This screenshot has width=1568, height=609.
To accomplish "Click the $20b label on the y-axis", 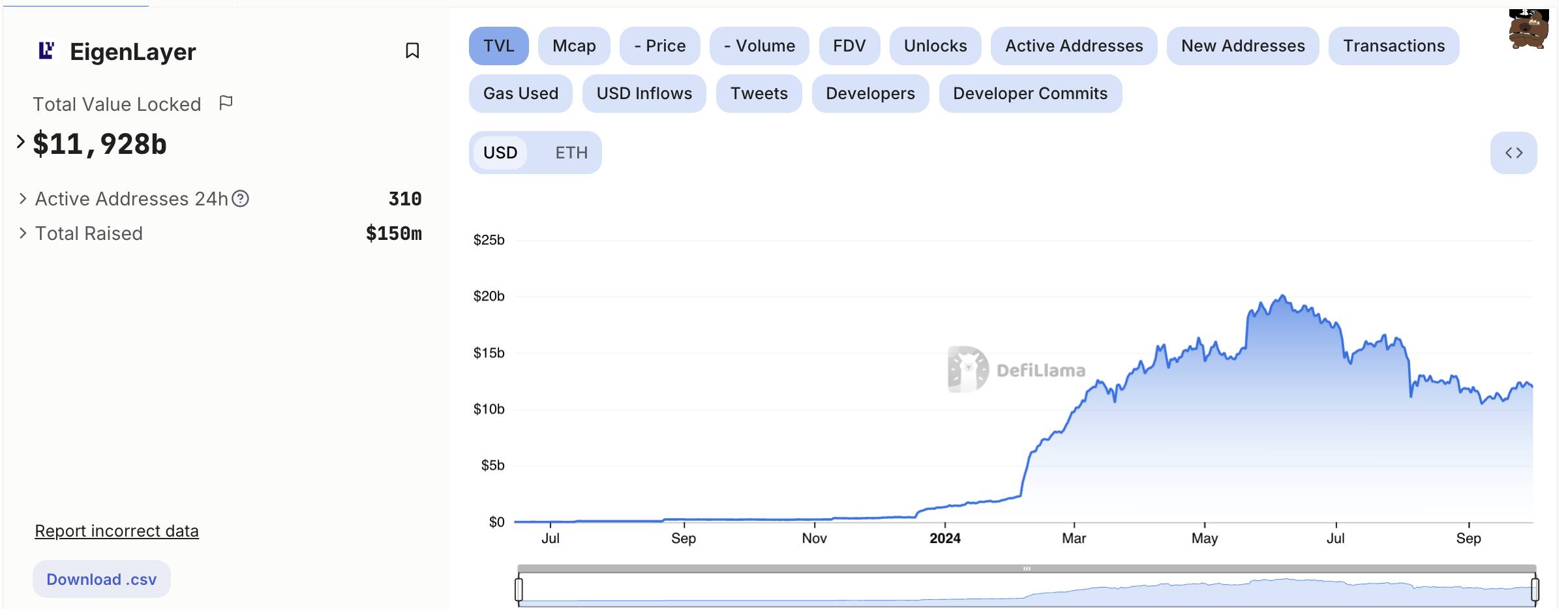I will 489,296.
